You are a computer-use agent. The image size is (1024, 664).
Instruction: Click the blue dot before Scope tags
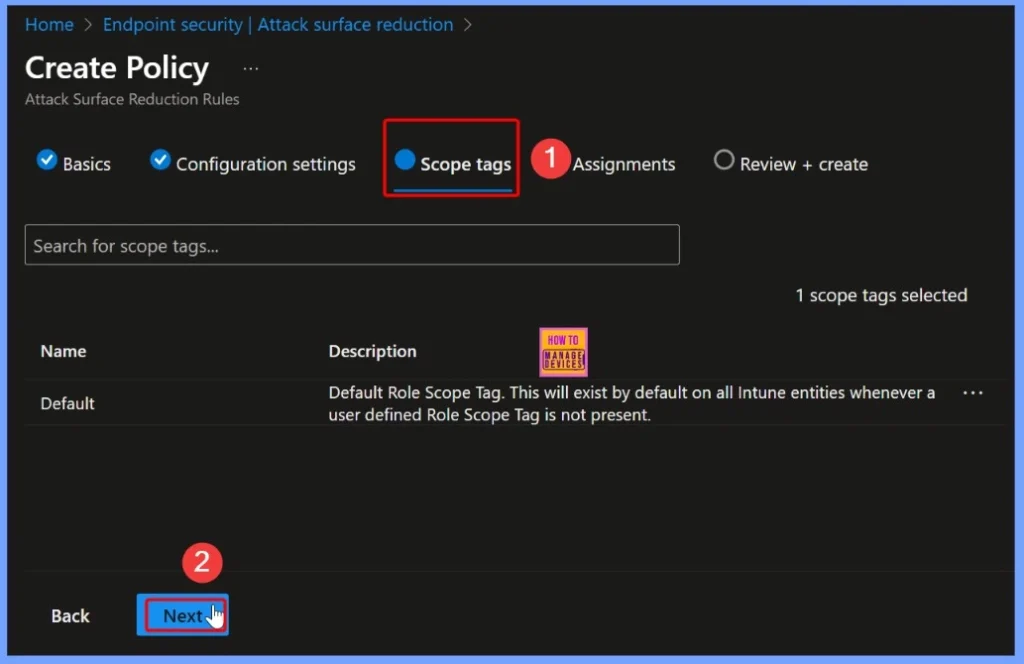click(x=405, y=160)
